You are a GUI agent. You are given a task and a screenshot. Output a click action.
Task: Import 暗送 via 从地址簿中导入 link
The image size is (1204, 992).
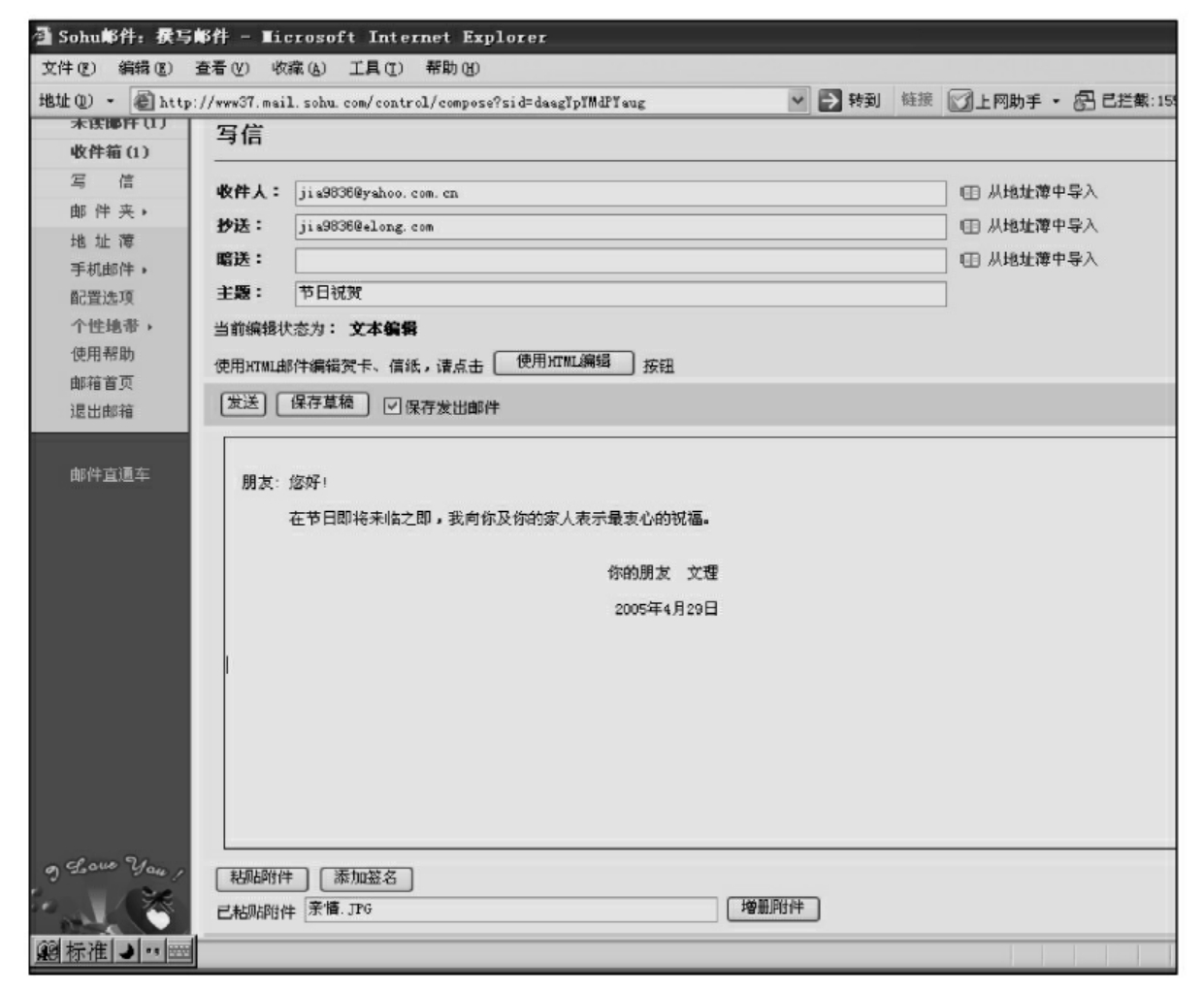tap(1042, 260)
